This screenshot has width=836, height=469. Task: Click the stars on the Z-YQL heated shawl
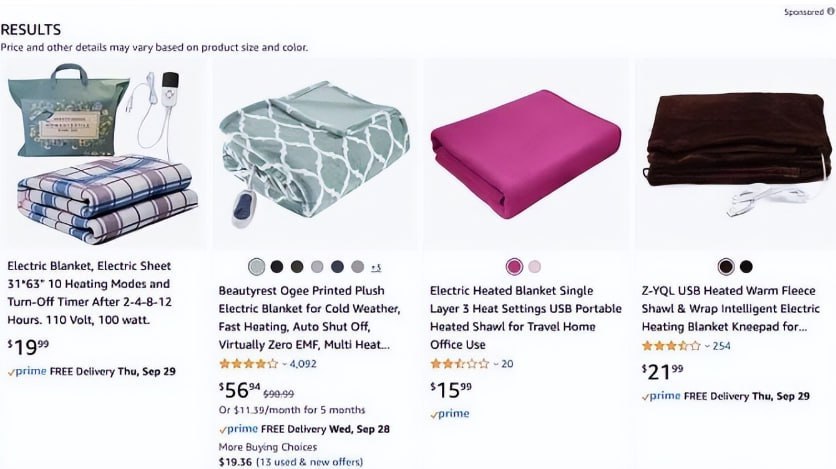pyautogui.click(x=670, y=346)
